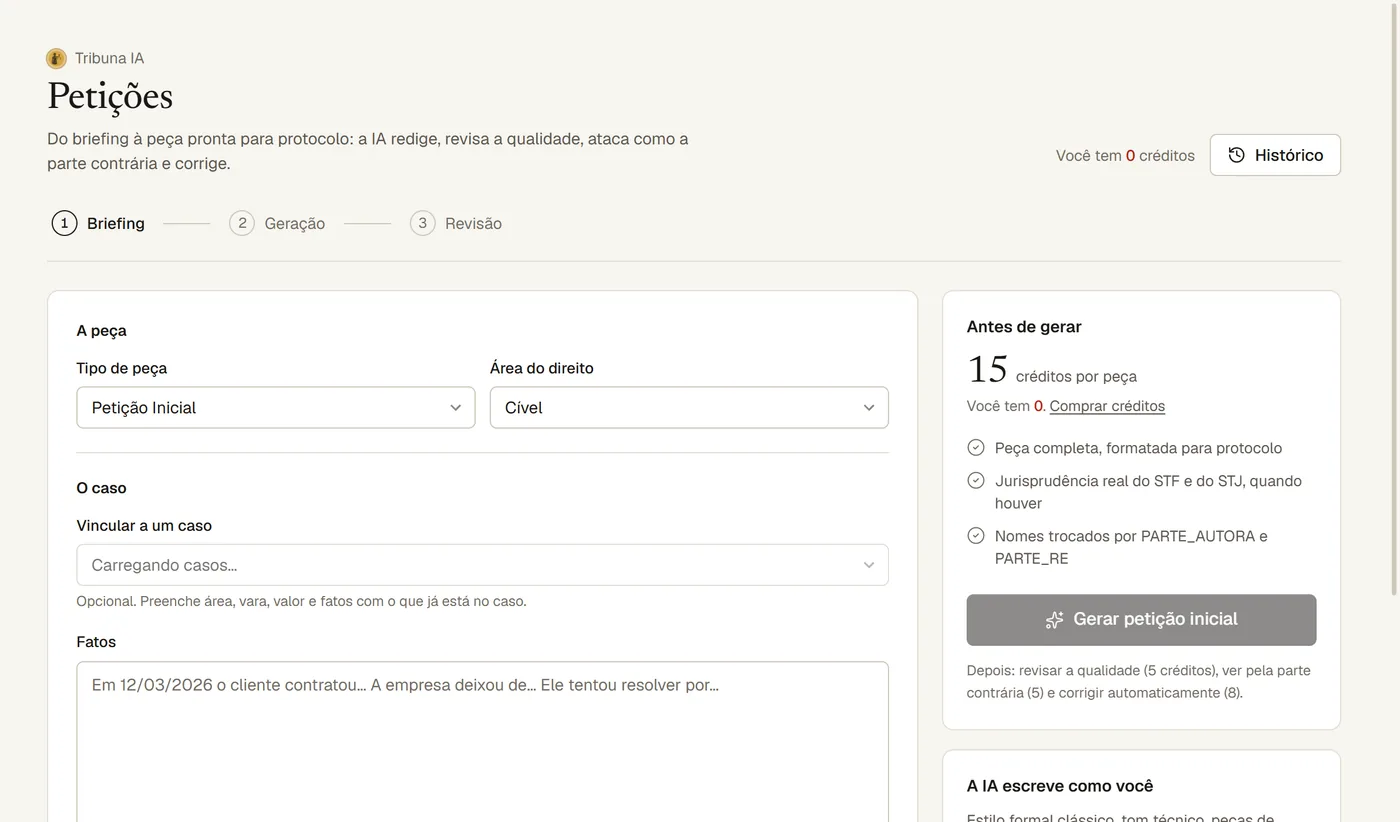Click step 3 circle for Revisão
The height and width of the screenshot is (822, 1400).
(x=422, y=223)
